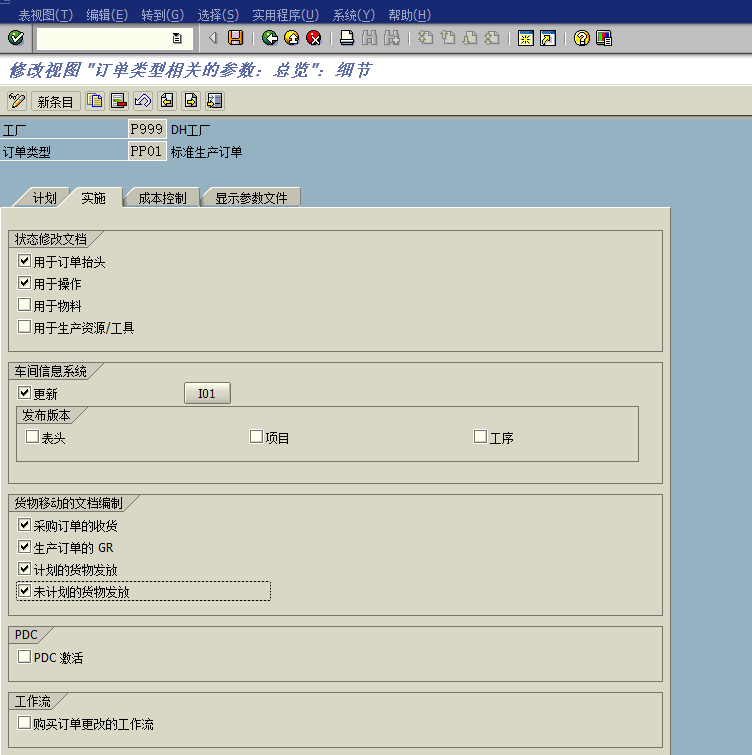Click the Next Entry icon

point(191,101)
